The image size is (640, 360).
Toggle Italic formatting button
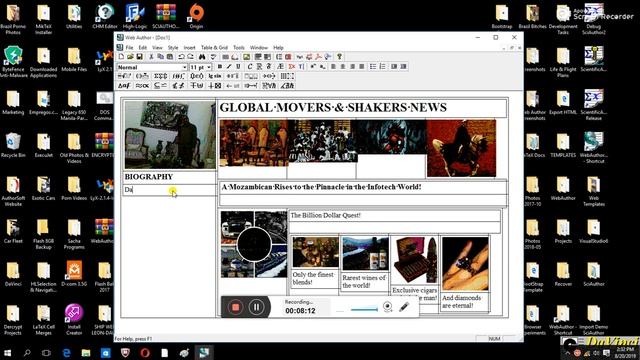point(229,67)
